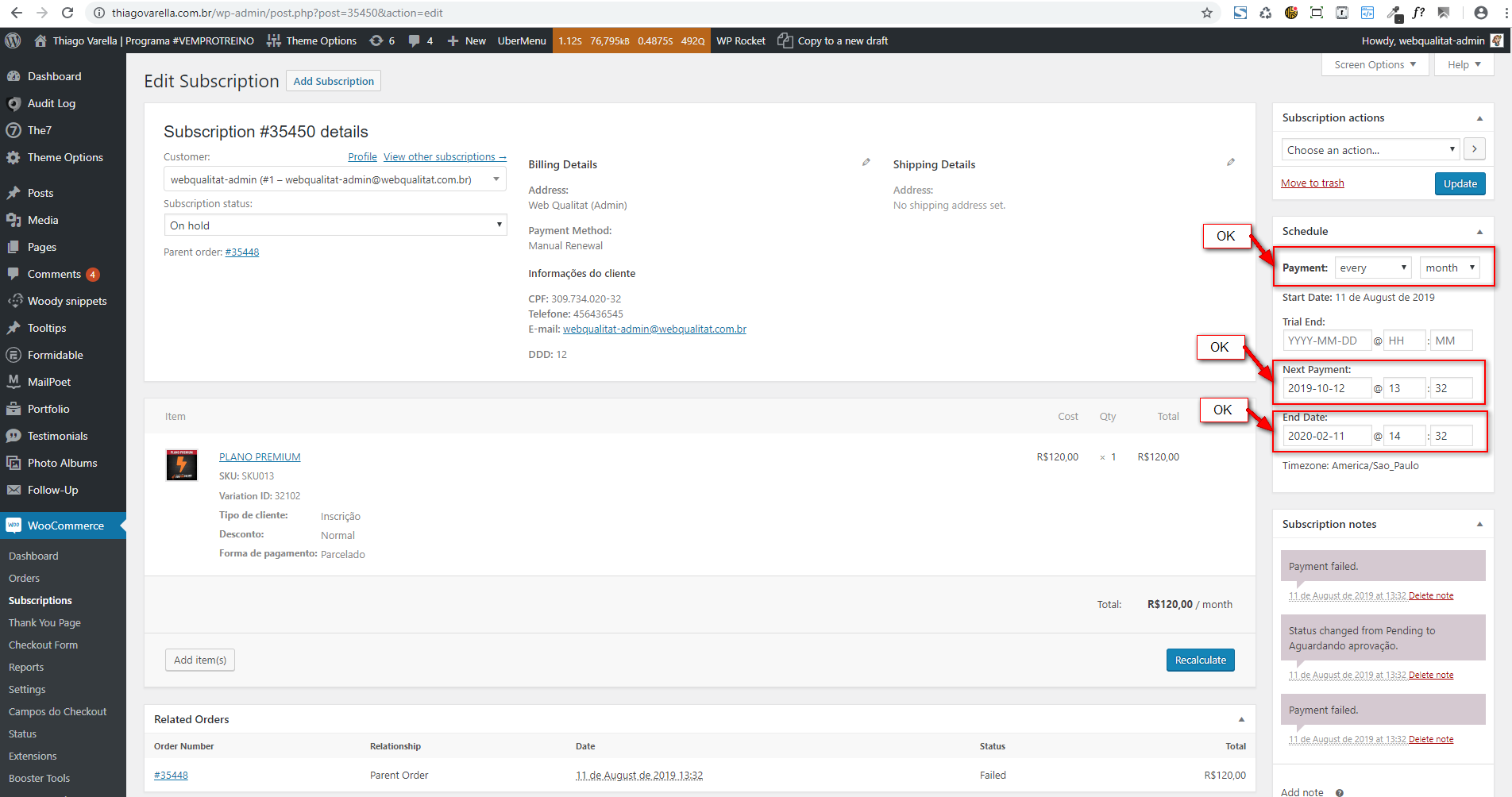This screenshot has width=1512, height=797.
Task: Collapse the Related Orders panel
Action: click(x=1241, y=720)
